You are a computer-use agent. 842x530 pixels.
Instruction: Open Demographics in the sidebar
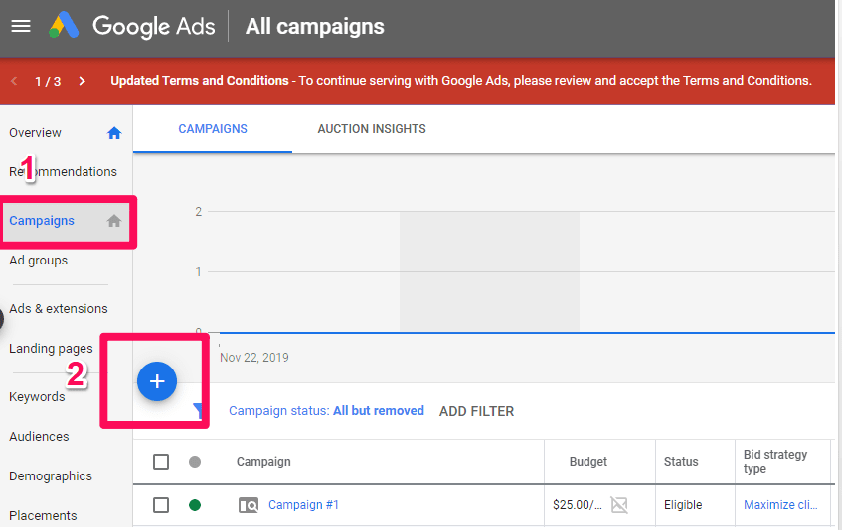[50, 476]
